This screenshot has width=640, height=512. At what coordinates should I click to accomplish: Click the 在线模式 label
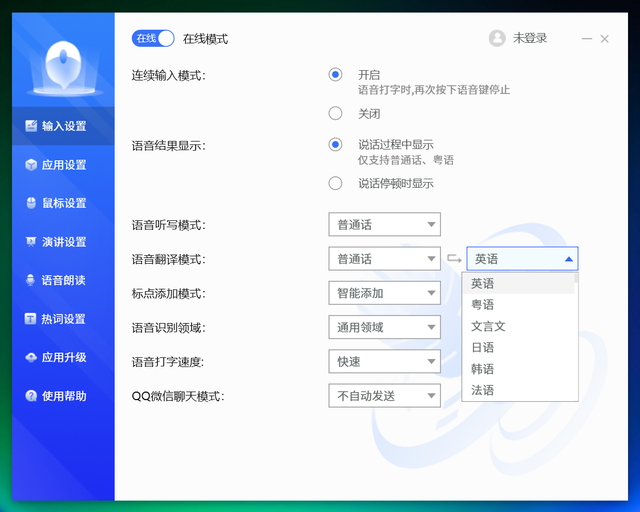tap(205, 39)
